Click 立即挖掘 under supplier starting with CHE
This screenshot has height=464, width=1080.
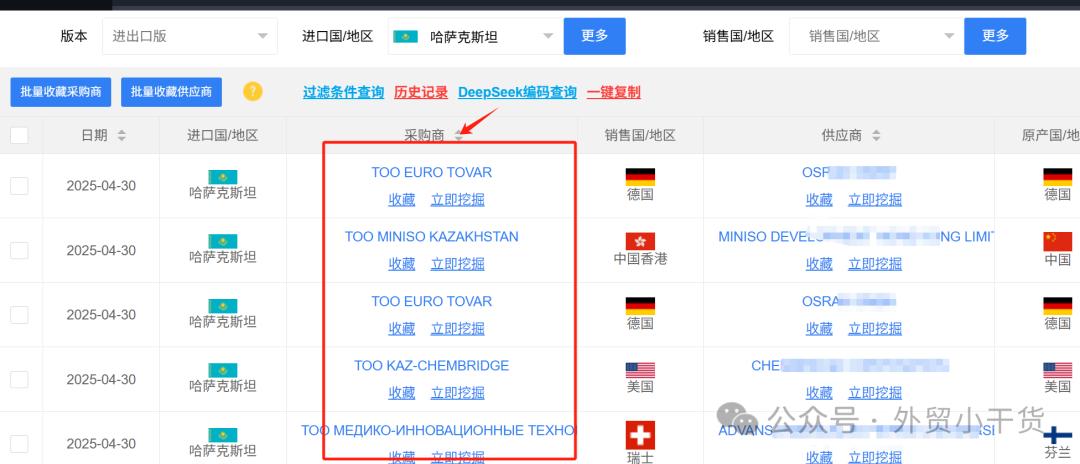coord(875,393)
